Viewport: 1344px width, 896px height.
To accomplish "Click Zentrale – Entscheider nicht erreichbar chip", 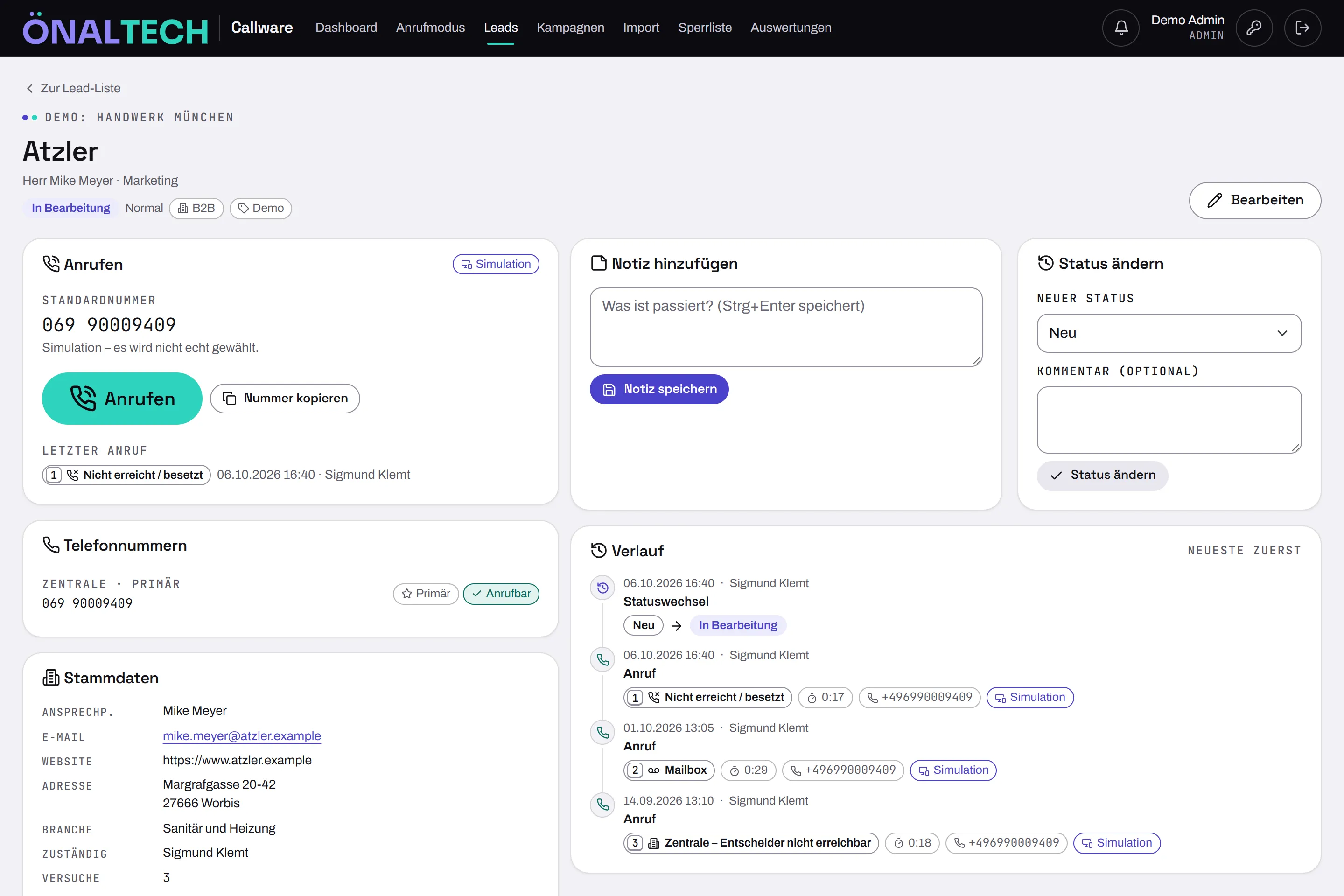I will [751, 843].
